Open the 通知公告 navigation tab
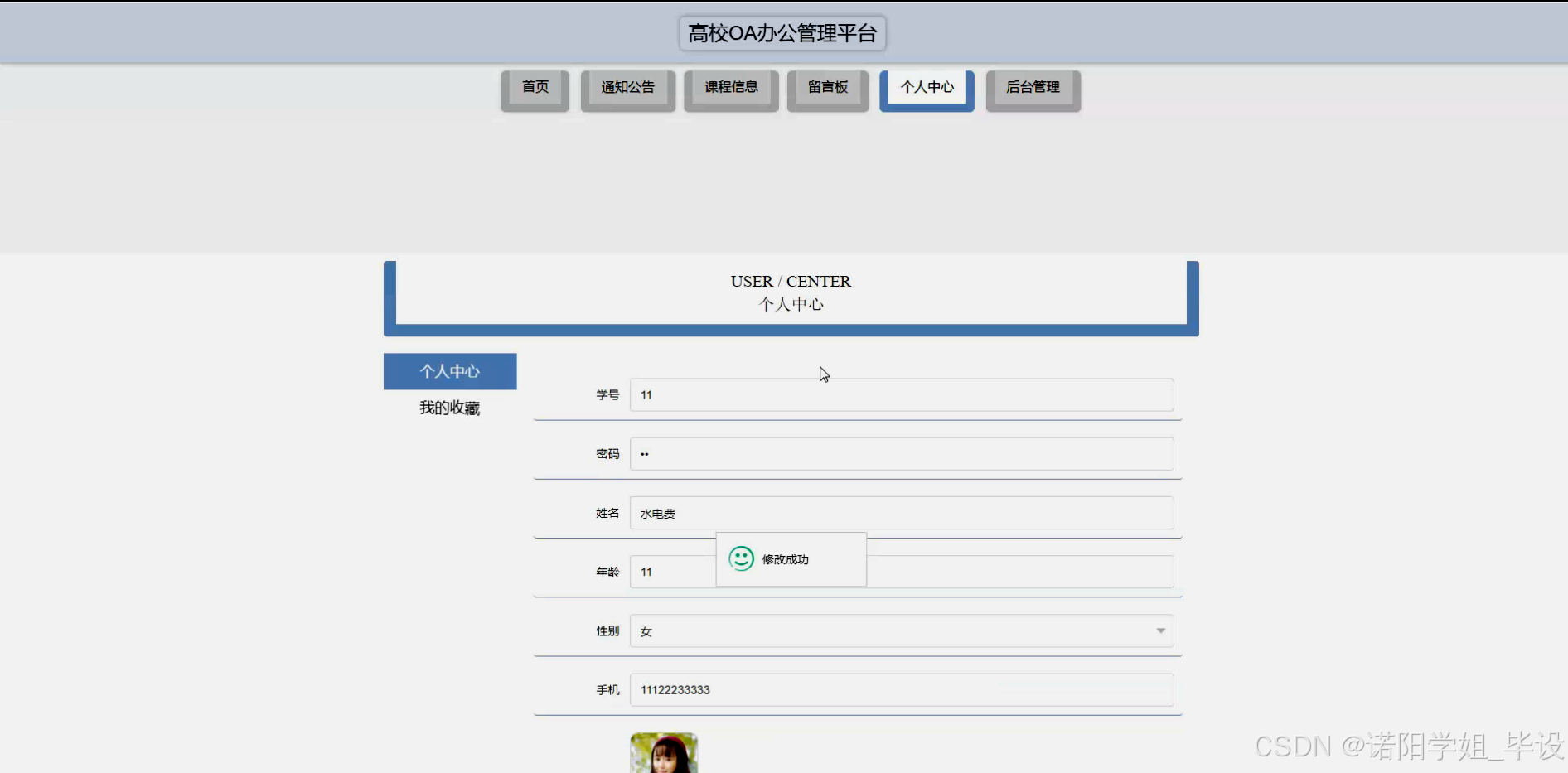 pos(627,86)
